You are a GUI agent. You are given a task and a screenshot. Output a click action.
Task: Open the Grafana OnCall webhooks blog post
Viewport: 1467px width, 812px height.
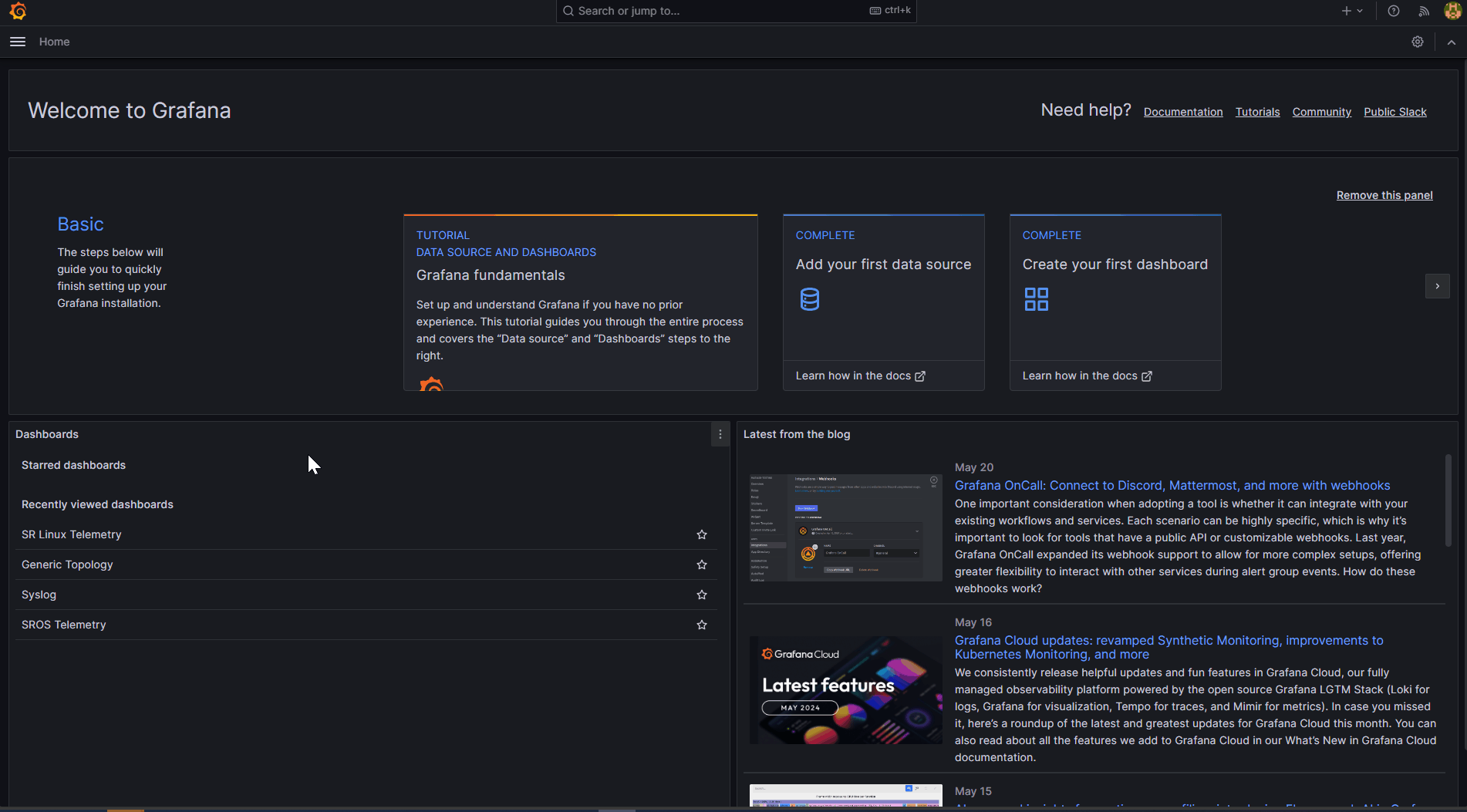pos(1172,485)
